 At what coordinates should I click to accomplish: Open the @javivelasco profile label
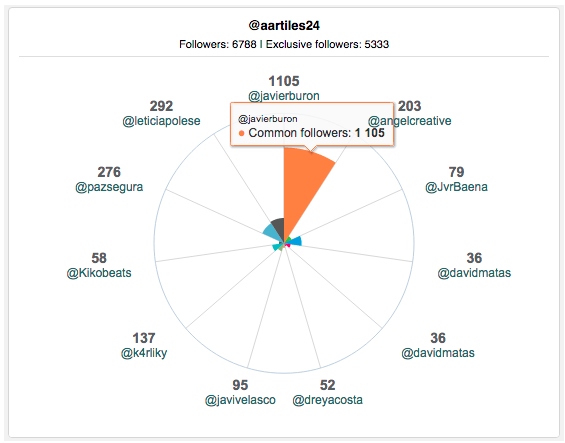pyautogui.click(x=240, y=400)
